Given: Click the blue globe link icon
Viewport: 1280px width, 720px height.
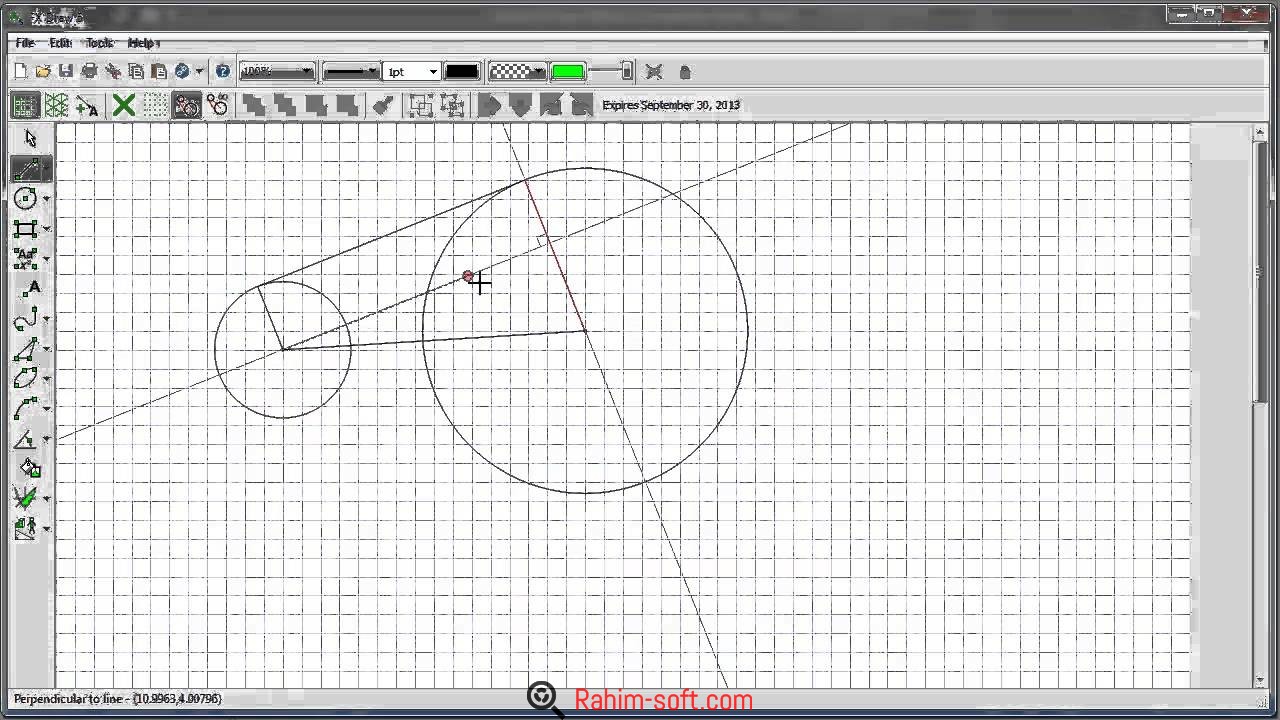Looking at the screenshot, I should click(182, 72).
